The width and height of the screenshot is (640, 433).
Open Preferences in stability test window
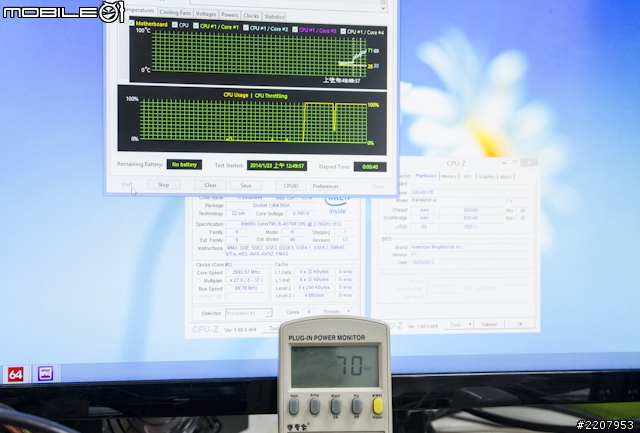[x=325, y=187]
